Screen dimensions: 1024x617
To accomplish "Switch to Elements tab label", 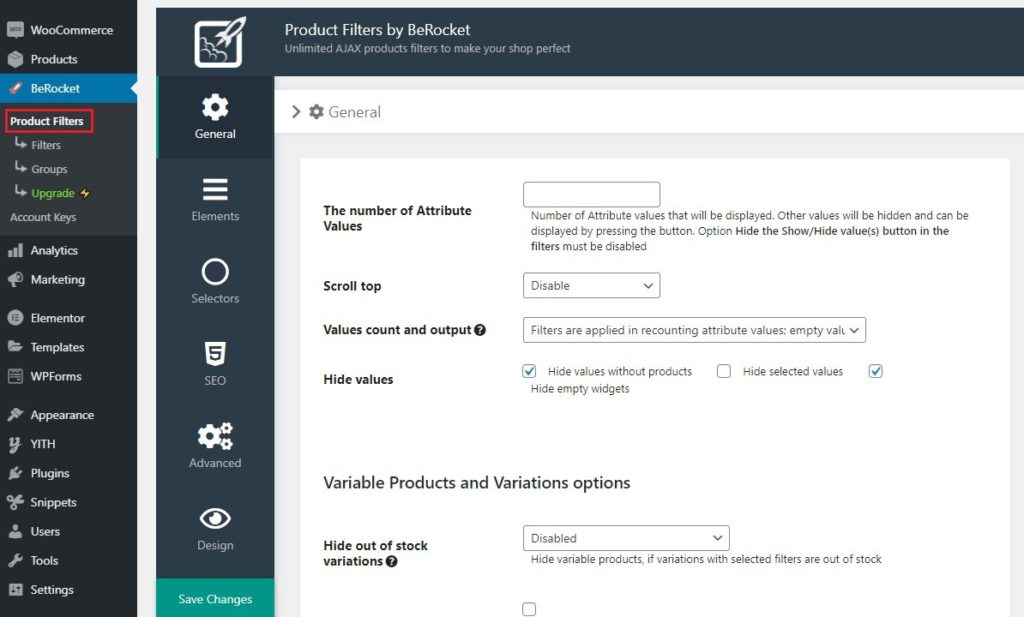I will (x=215, y=216).
